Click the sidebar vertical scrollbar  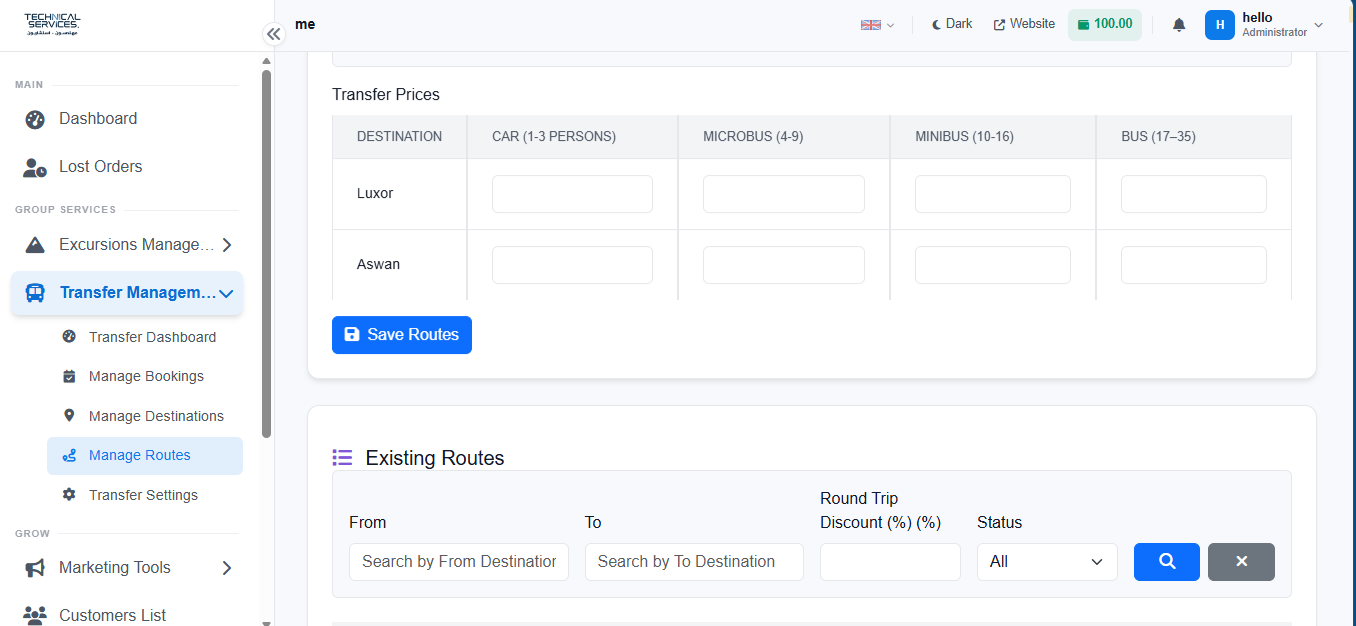(x=266, y=254)
